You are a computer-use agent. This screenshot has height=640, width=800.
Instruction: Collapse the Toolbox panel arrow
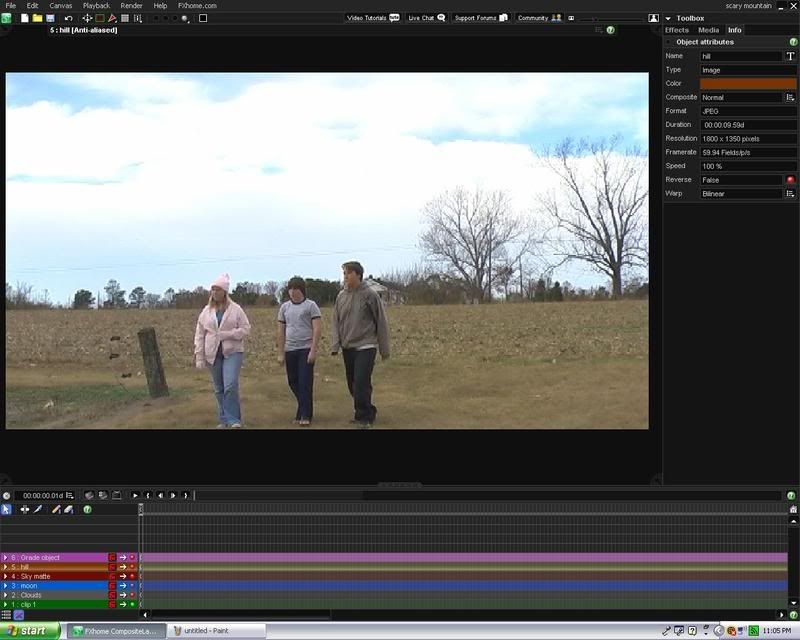pyautogui.click(x=668, y=18)
